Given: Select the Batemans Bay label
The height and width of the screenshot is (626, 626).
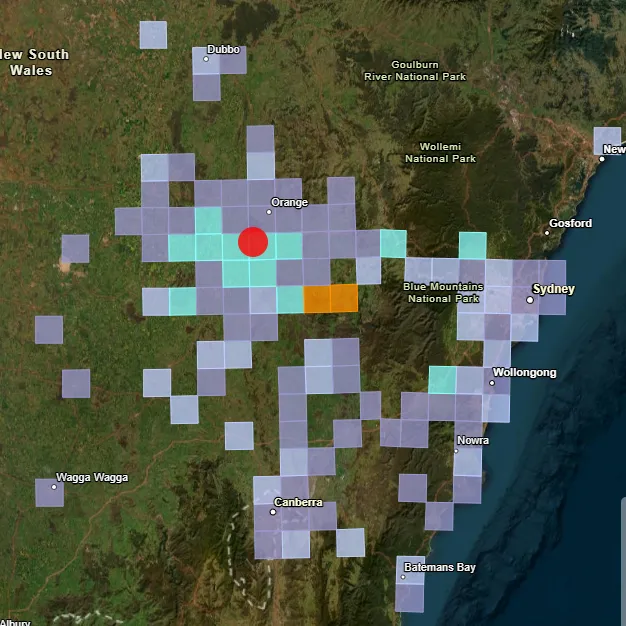Looking at the screenshot, I should point(440,567).
